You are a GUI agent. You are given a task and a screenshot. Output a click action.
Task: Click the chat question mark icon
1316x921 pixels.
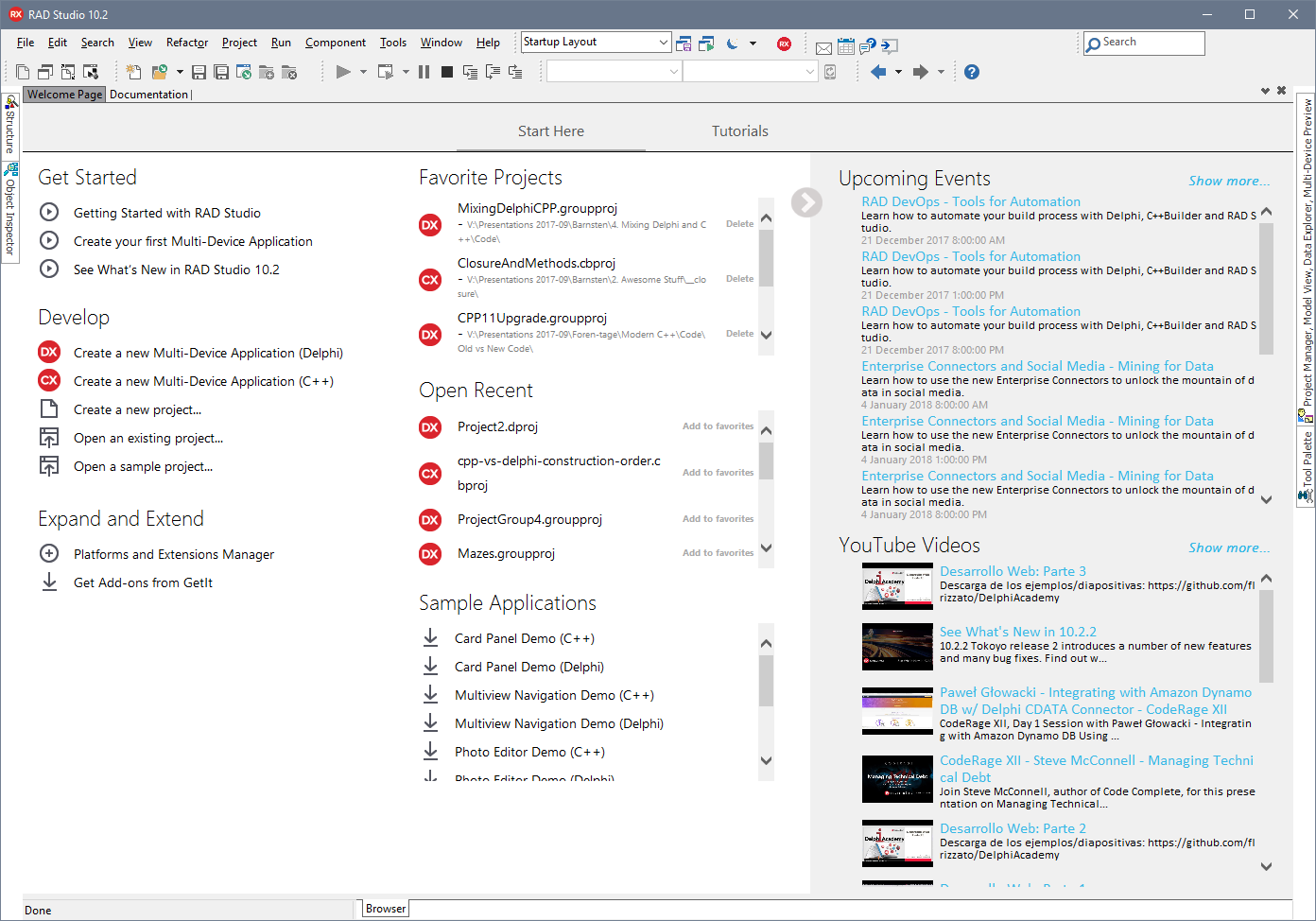(x=868, y=45)
